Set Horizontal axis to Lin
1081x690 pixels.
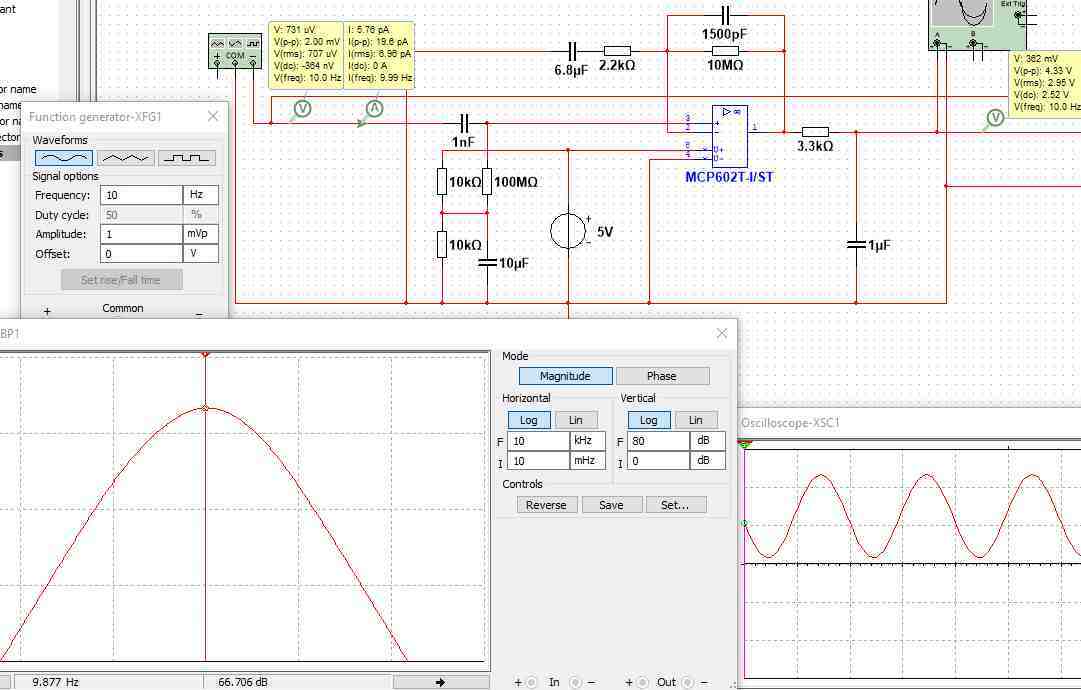[x=576, y=420]
